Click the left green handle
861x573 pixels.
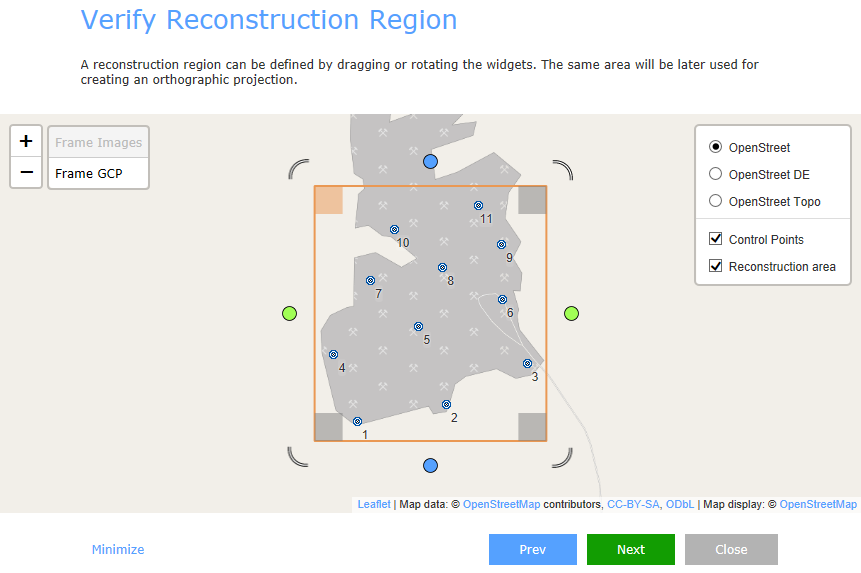[x=290, y=313]
